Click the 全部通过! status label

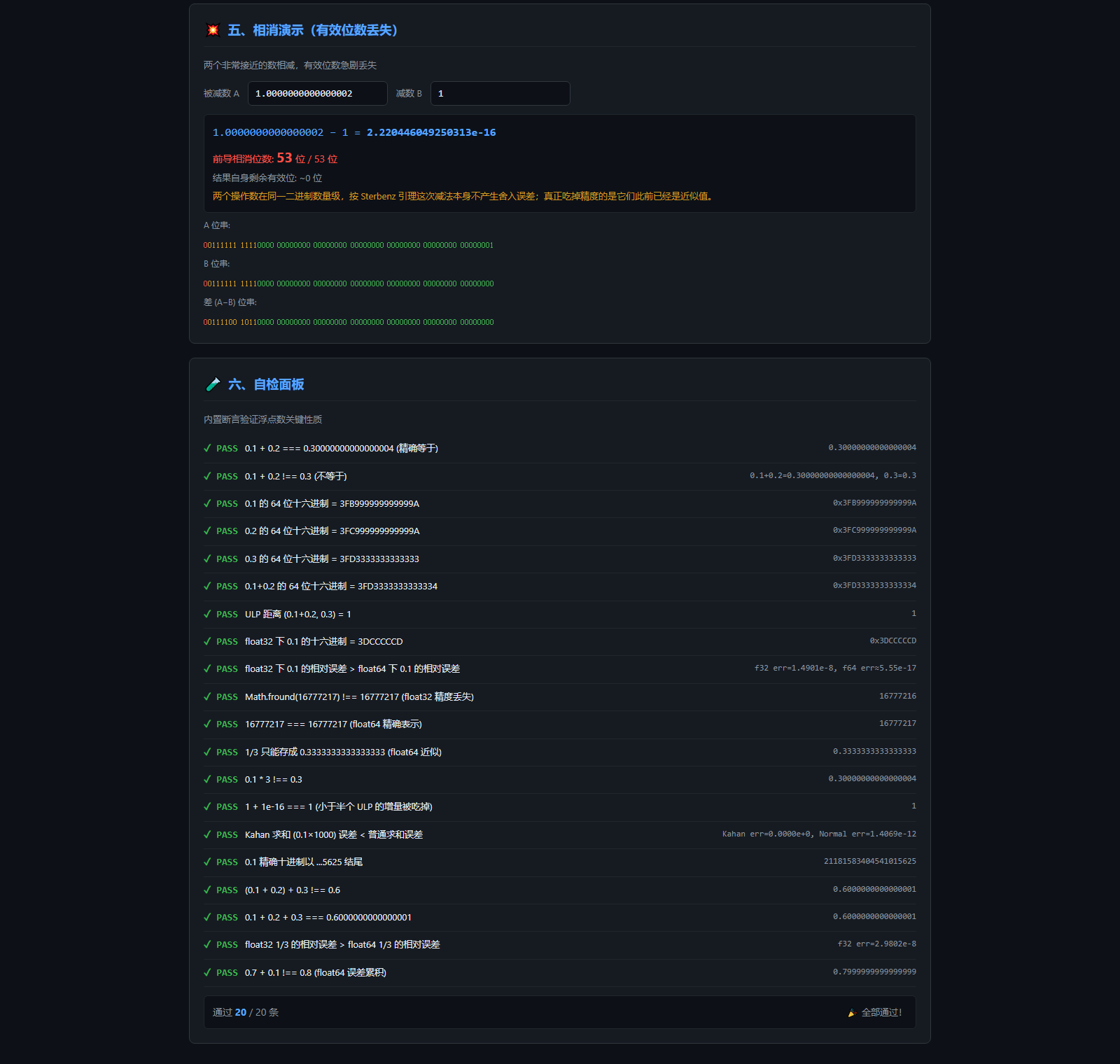coord(882,1013)
